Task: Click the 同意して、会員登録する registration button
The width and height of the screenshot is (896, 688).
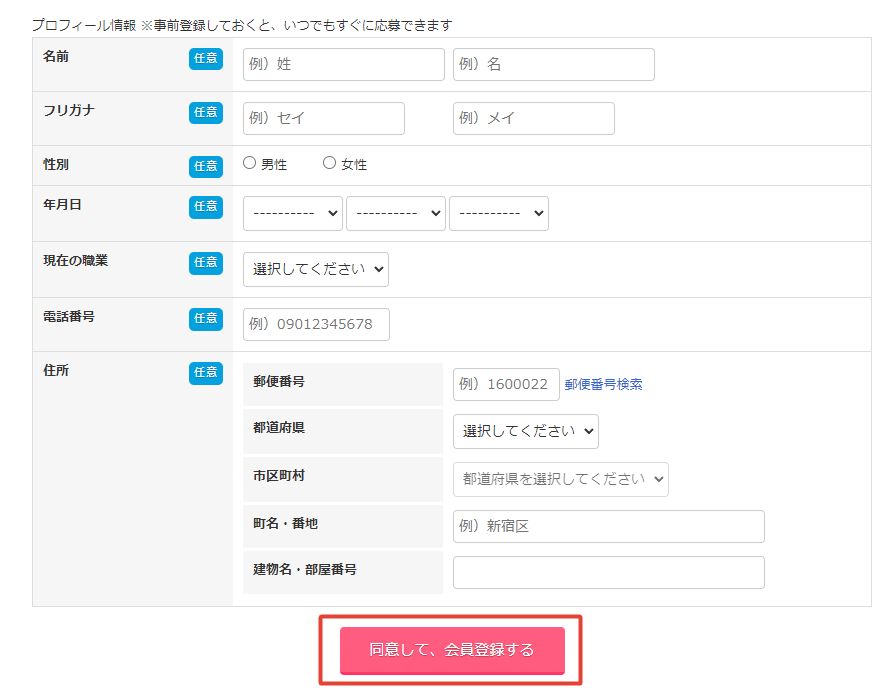Action: tap(451, 649)
